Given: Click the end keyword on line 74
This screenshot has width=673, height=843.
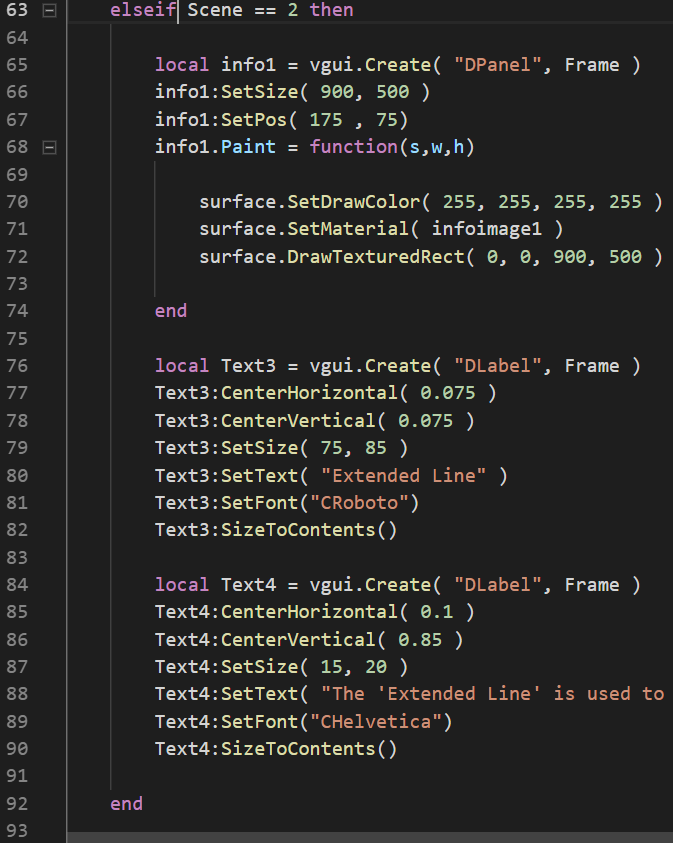Looking at the screenshot, I should tap(171, 311).
